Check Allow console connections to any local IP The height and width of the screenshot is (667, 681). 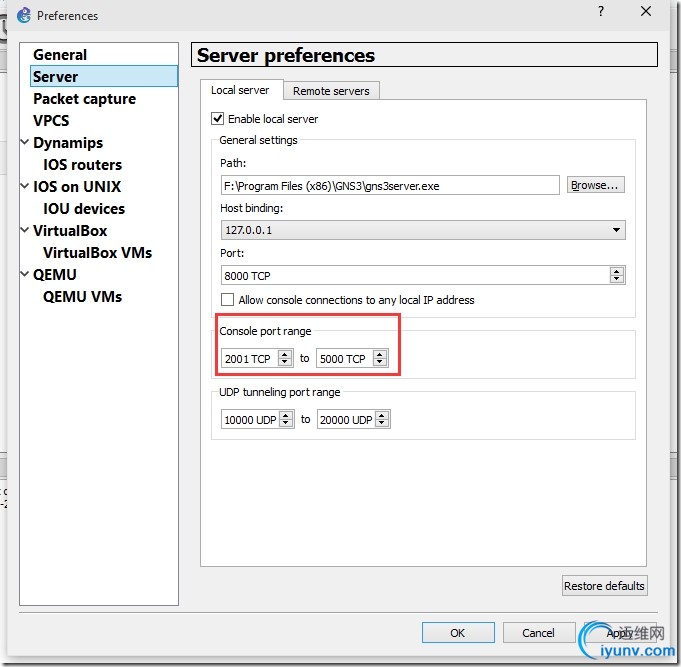(x=227, y=300)
